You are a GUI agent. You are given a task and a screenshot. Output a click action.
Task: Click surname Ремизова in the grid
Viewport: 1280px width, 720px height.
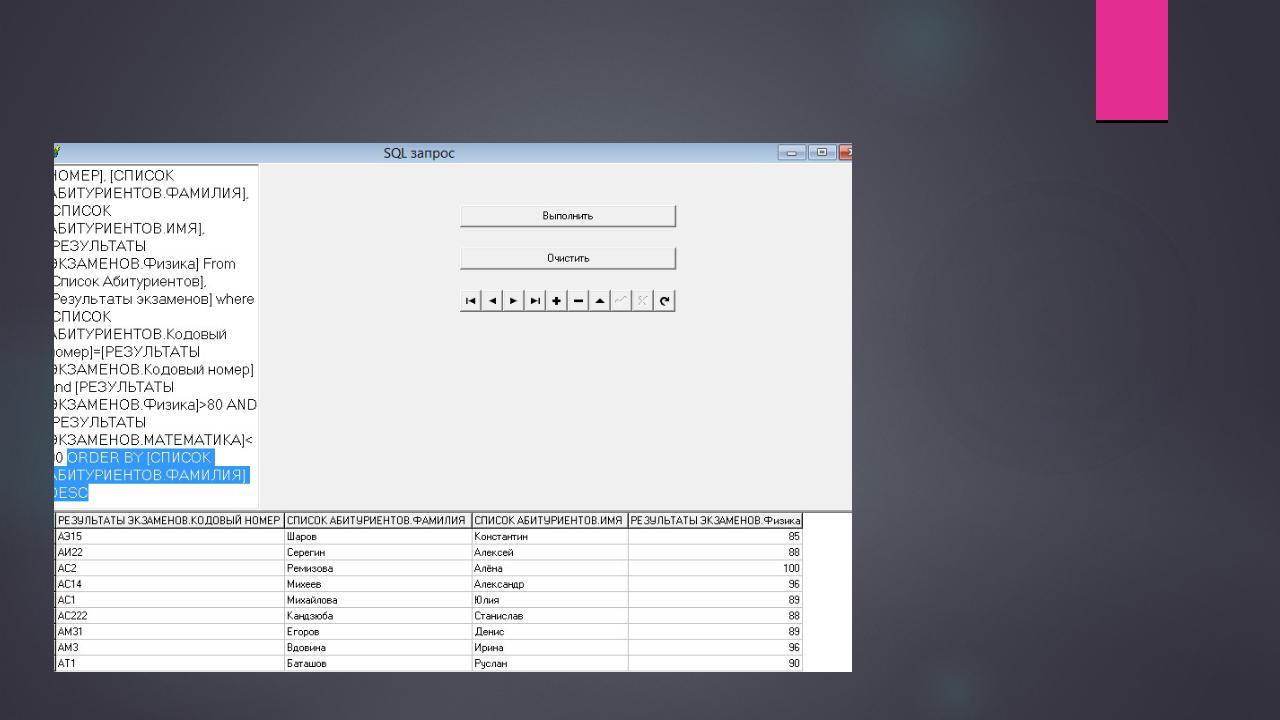click(x=377, y=568)
